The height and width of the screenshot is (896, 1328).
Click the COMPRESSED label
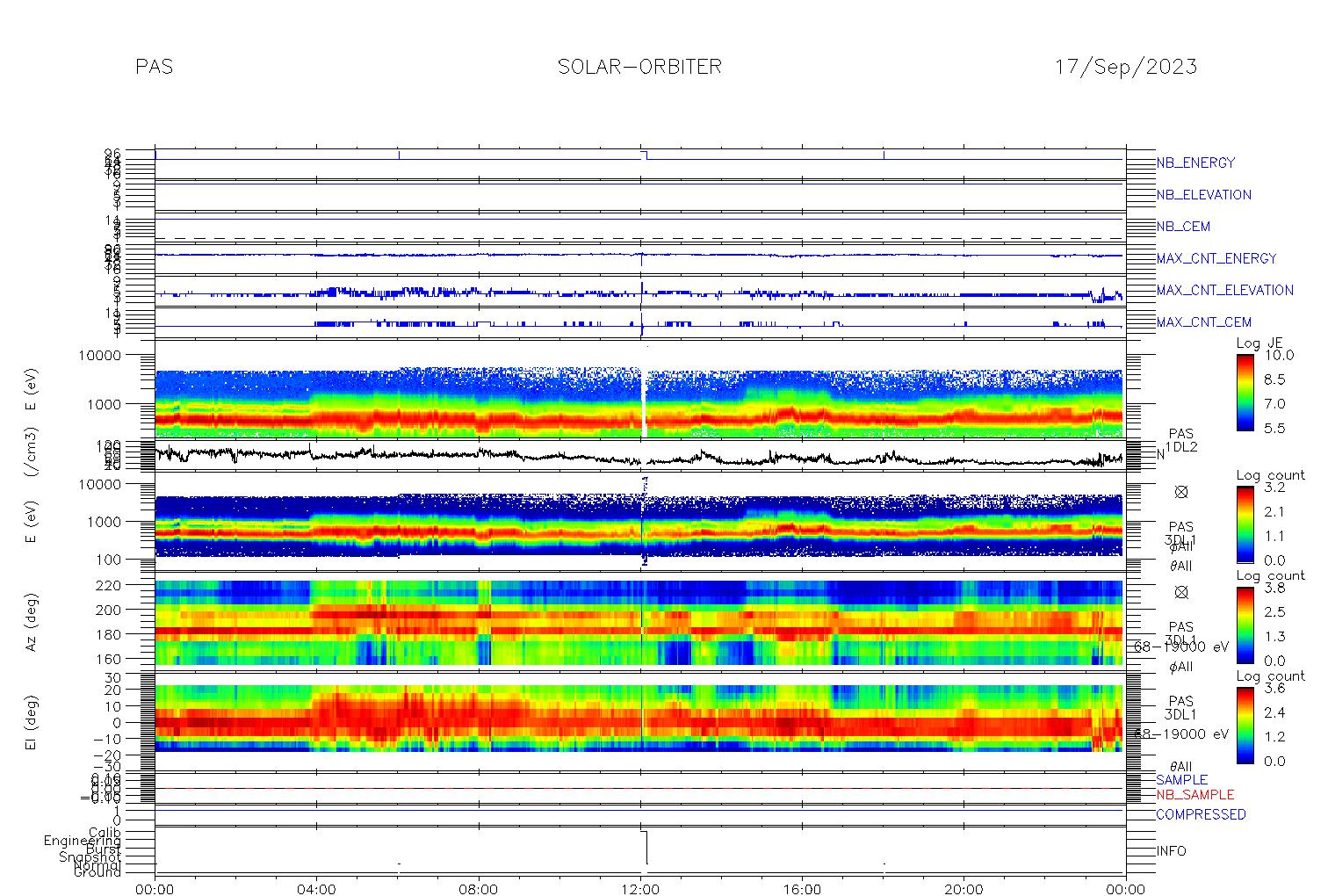tap(1201, 815)
